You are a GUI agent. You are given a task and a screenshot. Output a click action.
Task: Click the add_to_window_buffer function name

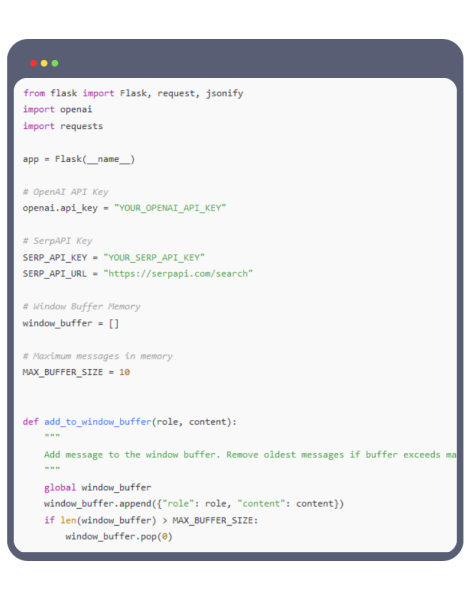pyautogui.click(x=98, y=422)
